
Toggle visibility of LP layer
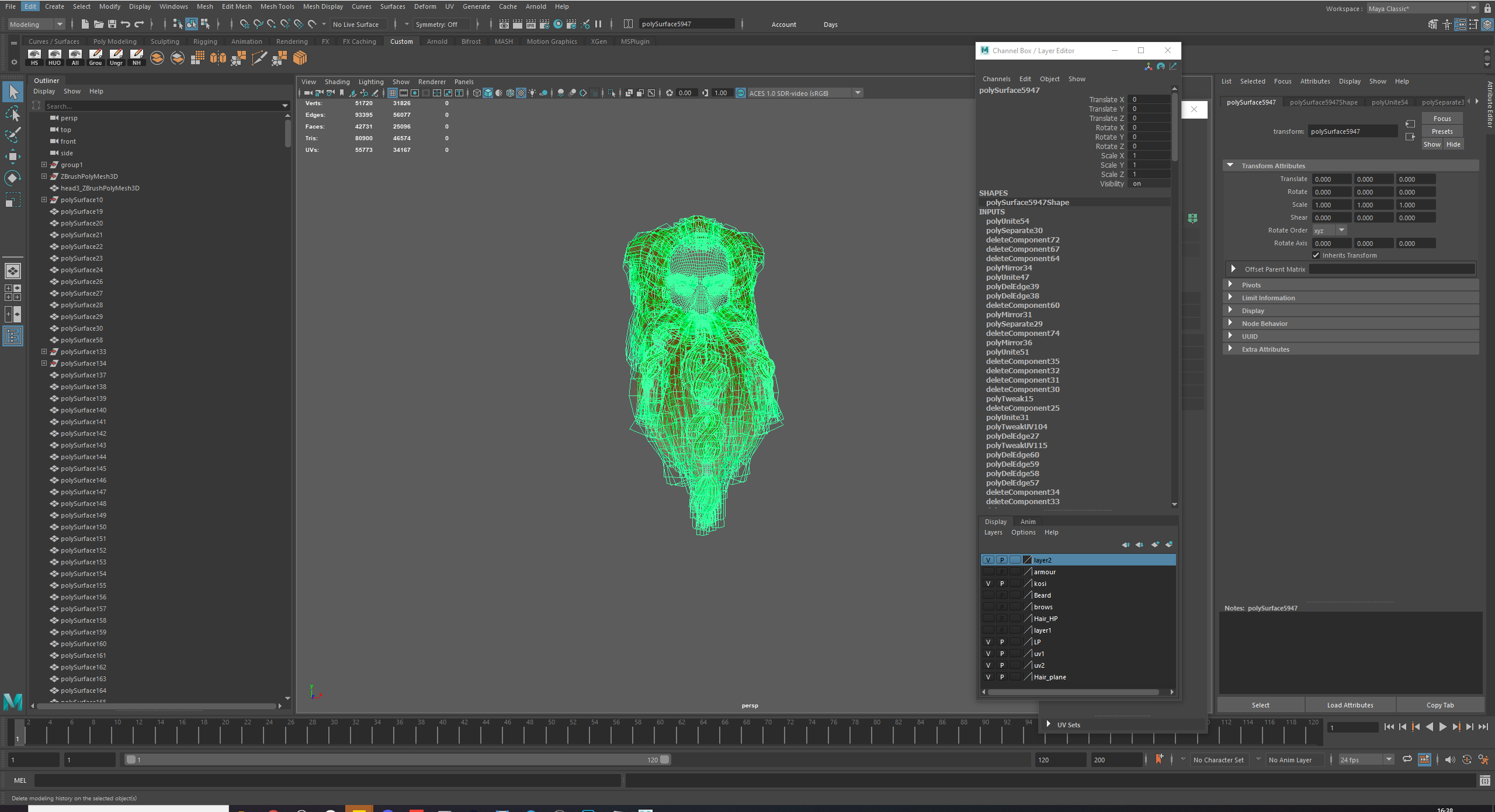click(x=988, y=642)
